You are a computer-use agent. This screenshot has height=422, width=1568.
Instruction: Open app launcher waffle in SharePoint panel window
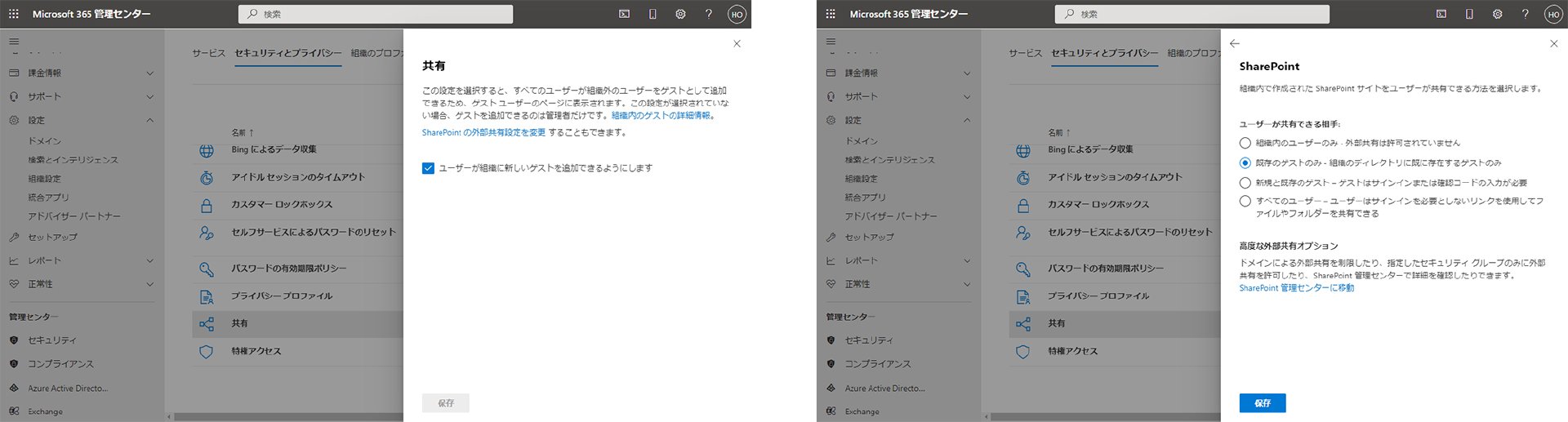[831, 14]
